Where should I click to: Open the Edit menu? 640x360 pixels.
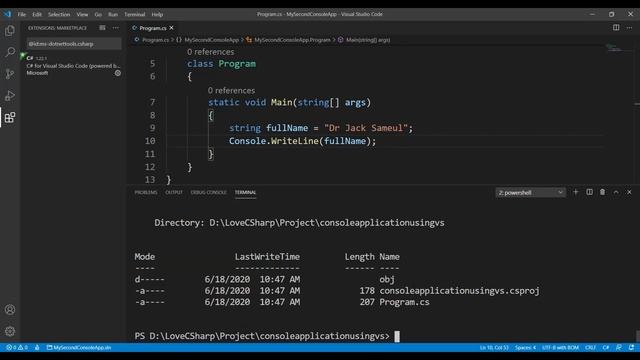coord(37,14)
